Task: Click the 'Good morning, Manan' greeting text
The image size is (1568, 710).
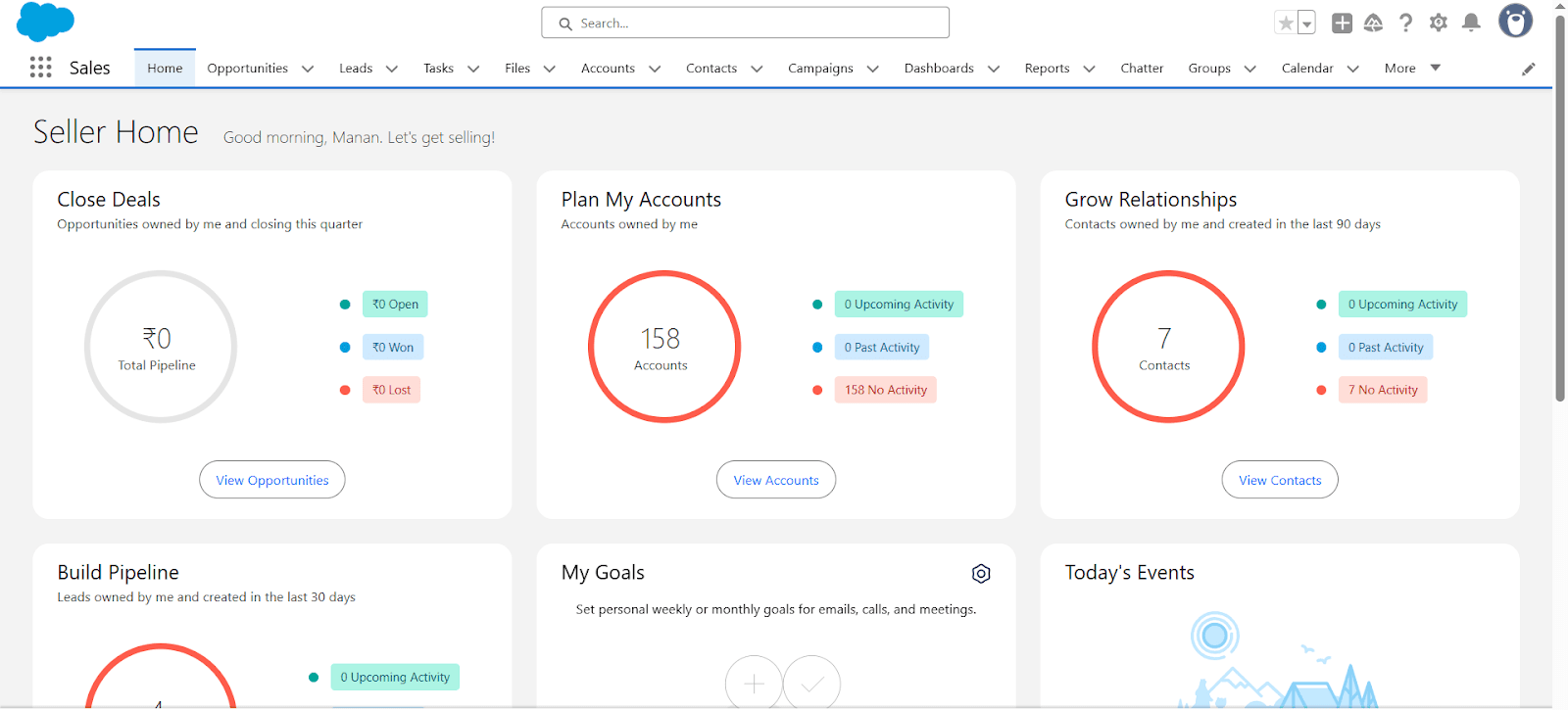Action: [x=359, y=137]
